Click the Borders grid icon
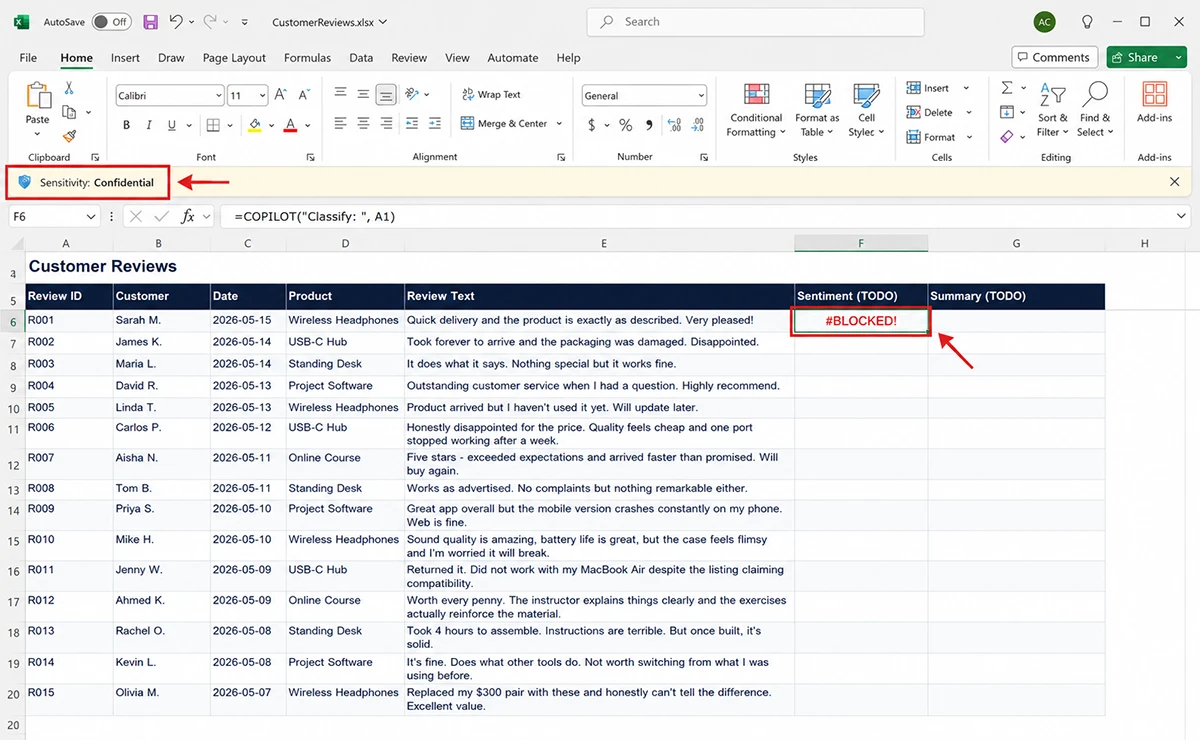 (212, 125)
